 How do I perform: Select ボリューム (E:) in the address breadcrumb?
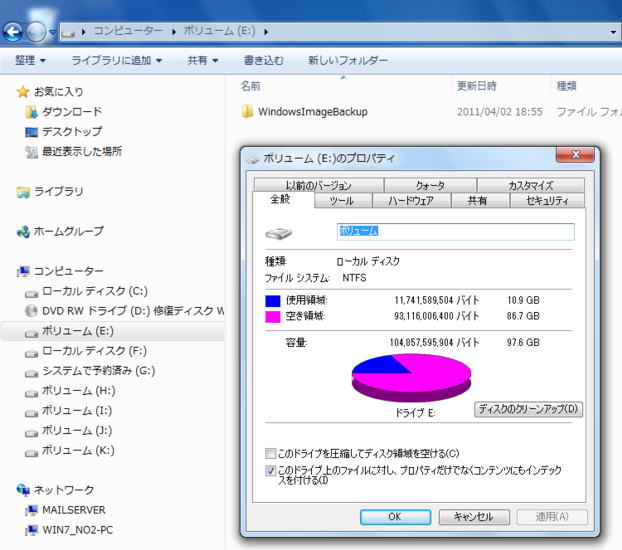point(219,31)
